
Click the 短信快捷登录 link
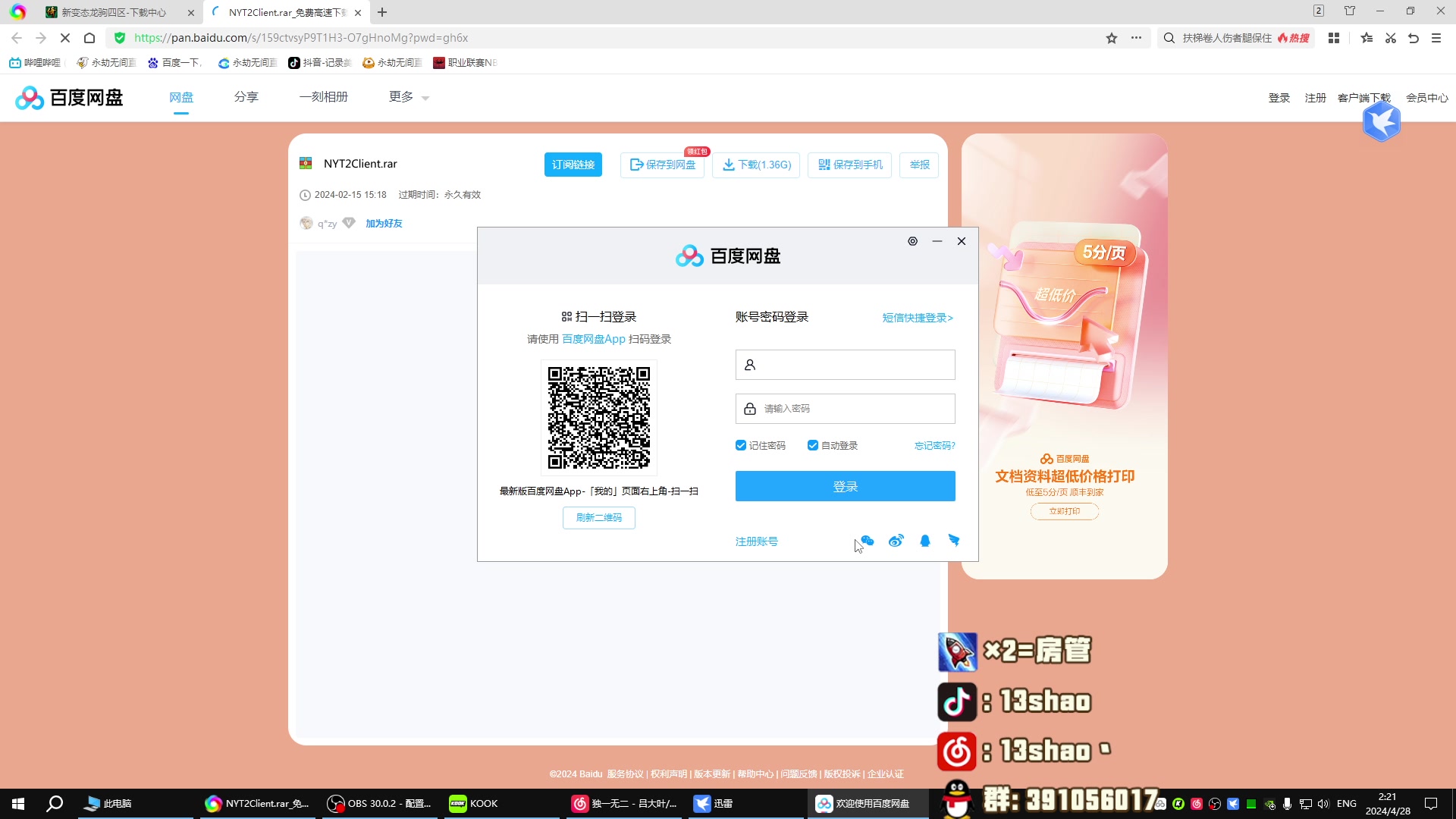point(918,318)
